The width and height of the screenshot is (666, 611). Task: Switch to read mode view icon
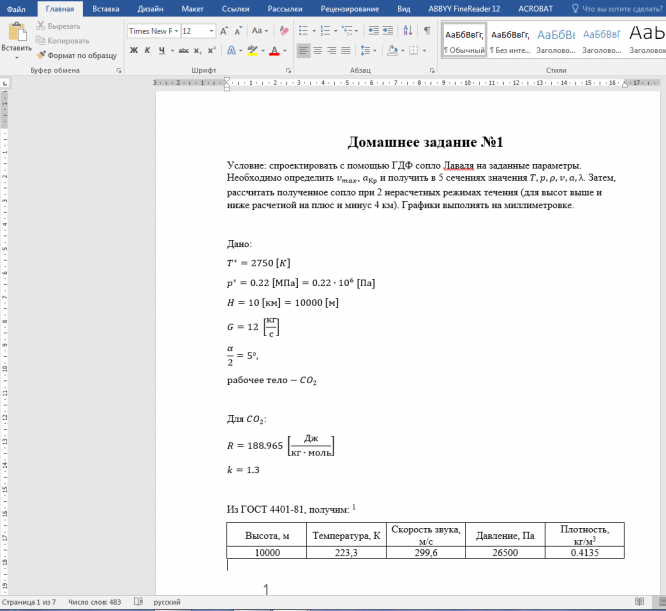[639, 602]
